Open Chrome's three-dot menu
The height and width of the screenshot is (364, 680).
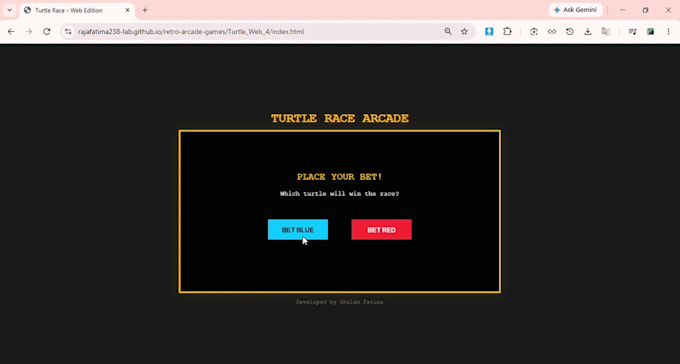point(668,32)
